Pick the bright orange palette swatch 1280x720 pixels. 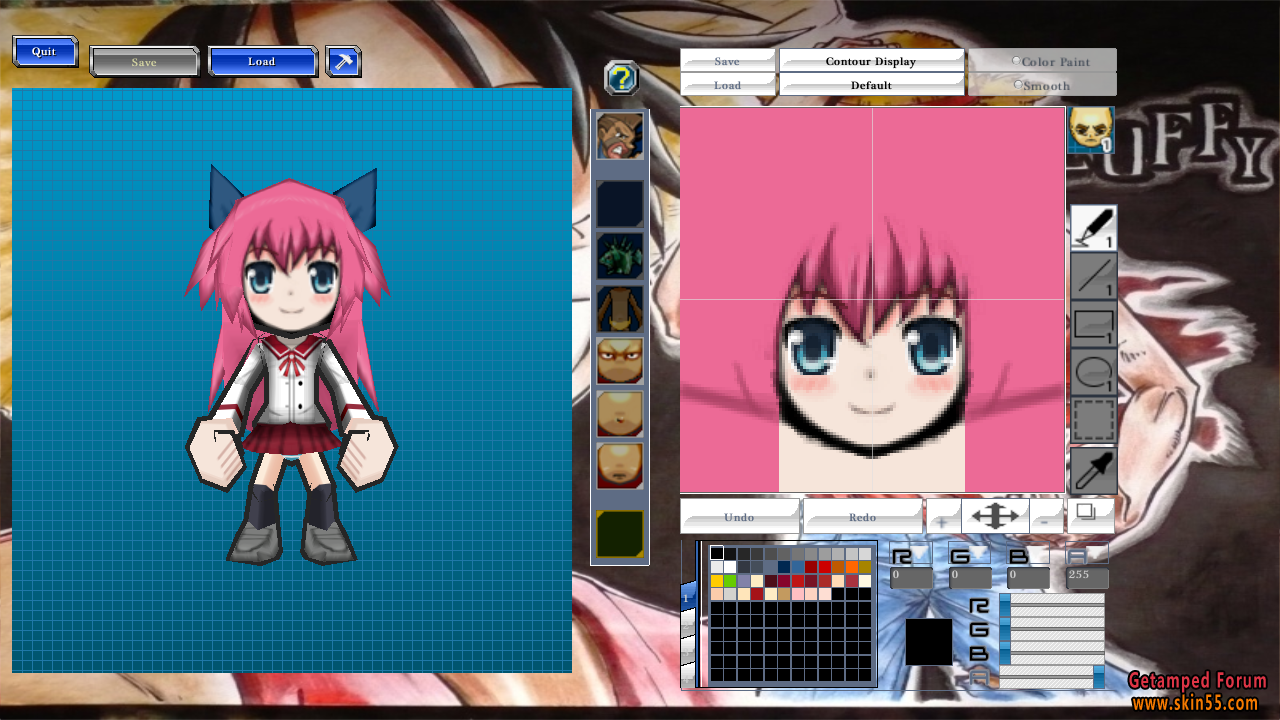852,567
